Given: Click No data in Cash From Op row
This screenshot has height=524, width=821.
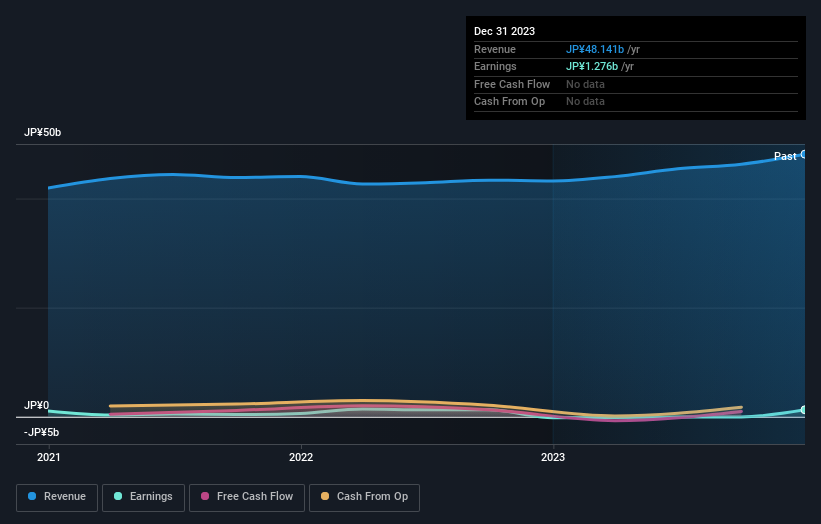Looking at the screenshot, I should pyautogui.click(x=585, y=102).
